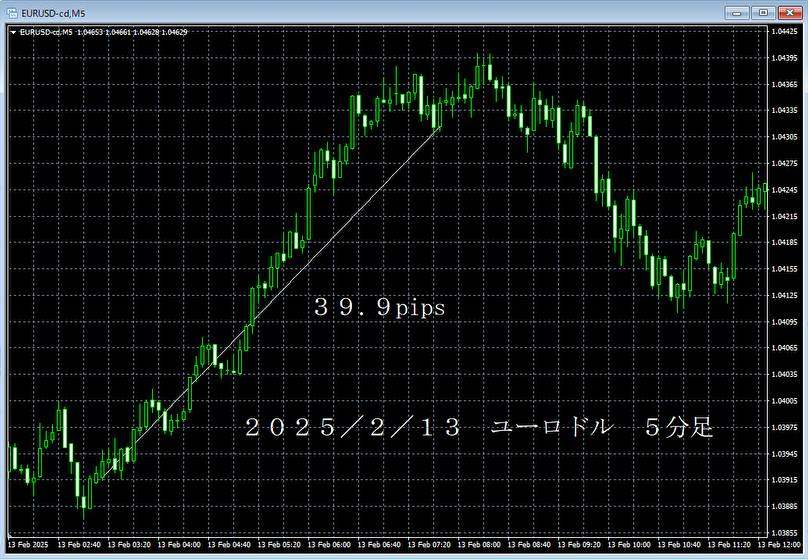Click the 1.04425 price on the price axis
Screen dimensions: 808x560
tap(784, 32)
